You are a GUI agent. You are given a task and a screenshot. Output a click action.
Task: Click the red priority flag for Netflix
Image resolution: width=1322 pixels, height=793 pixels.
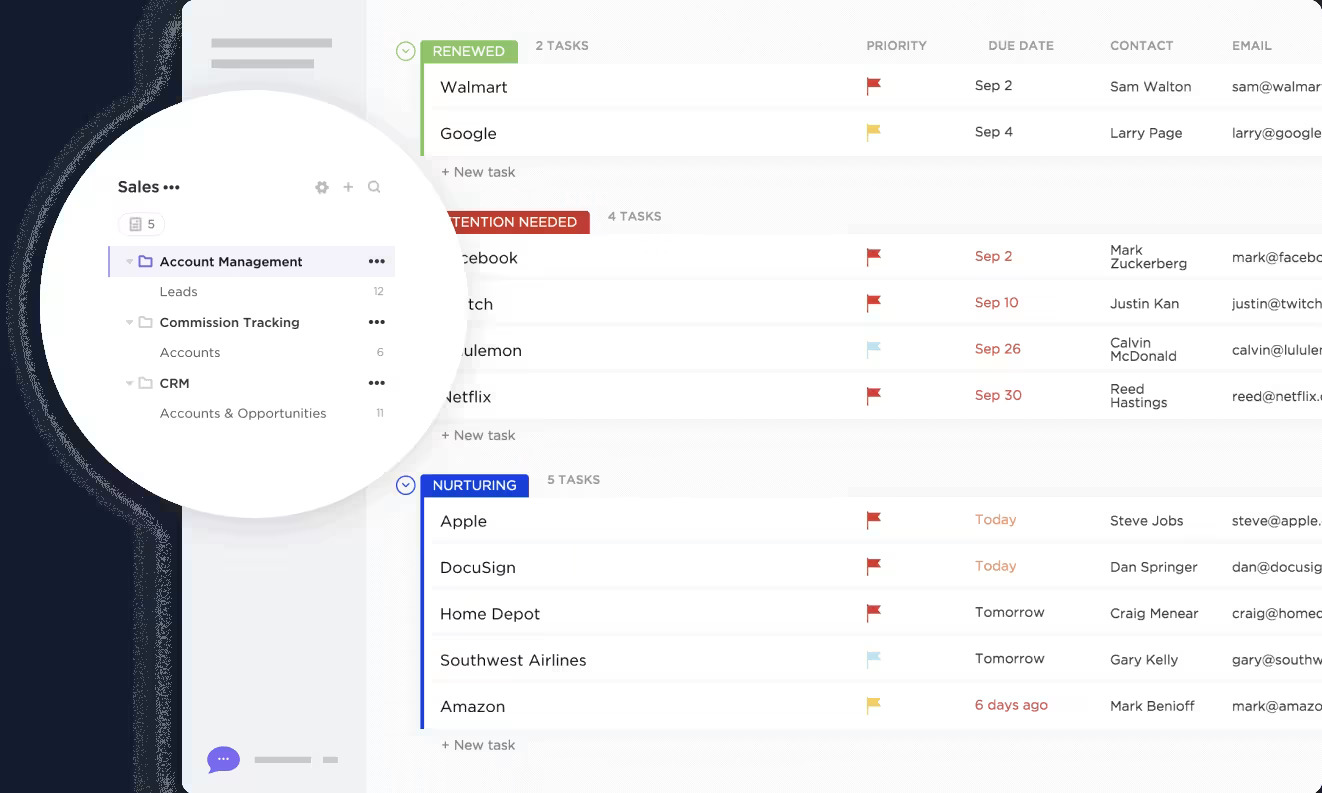tap(874, 397)
